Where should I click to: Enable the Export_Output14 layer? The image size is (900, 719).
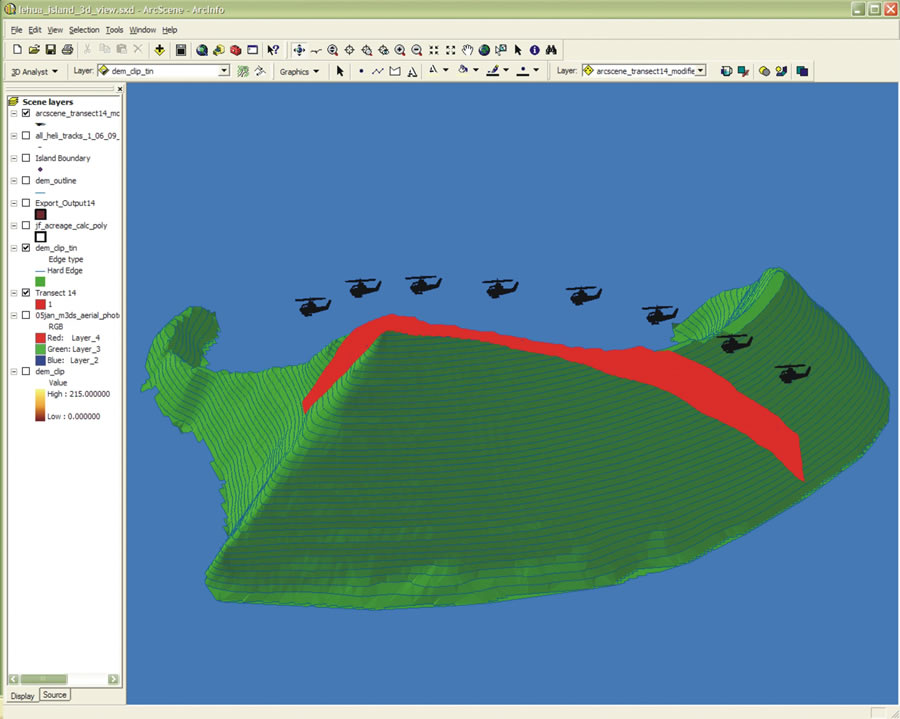(26, 203)
